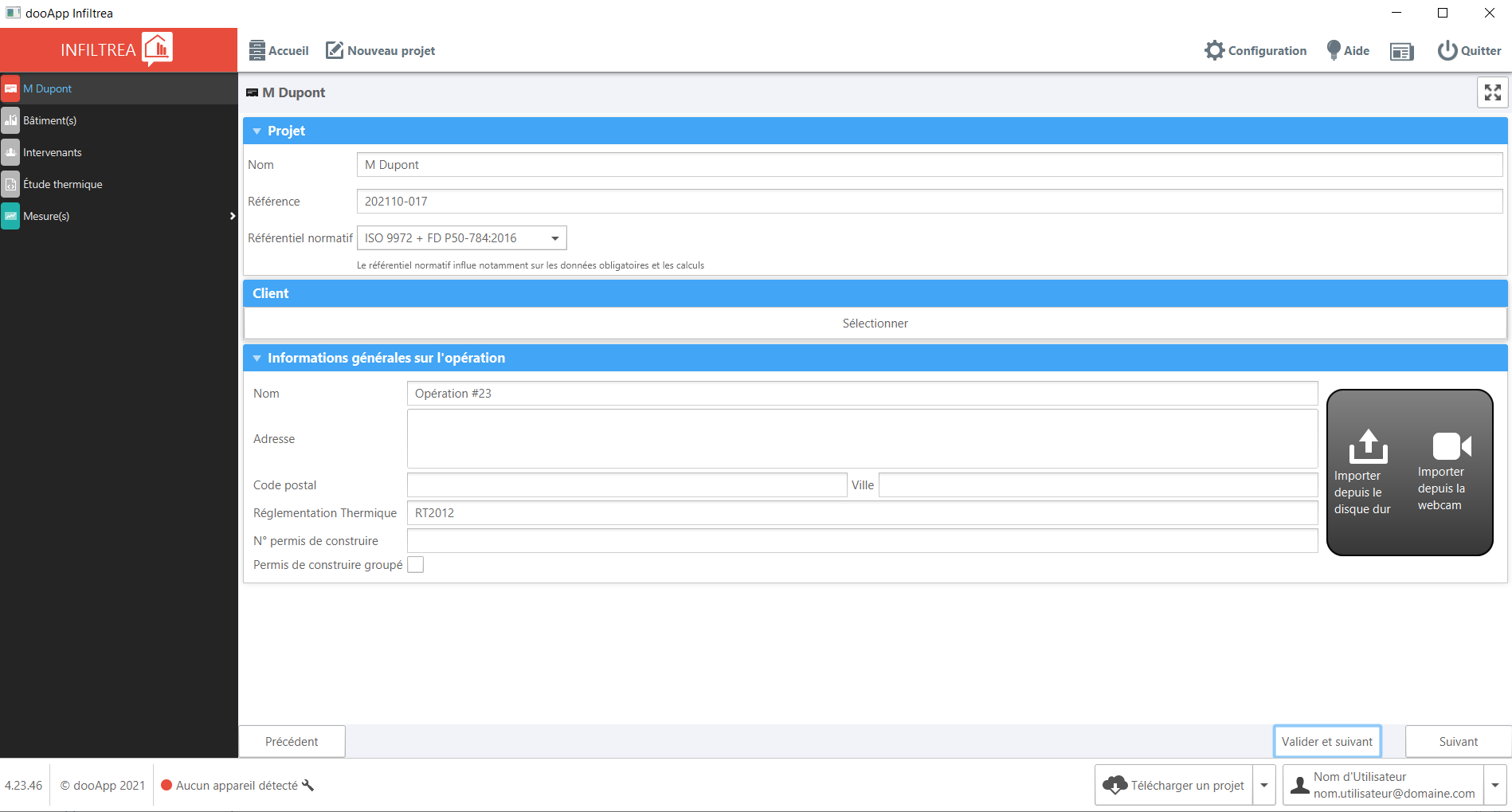This screenshot has height=812, width=1512.
Task: Click the project icon beside M Dupont title
Action: [252, 93]
